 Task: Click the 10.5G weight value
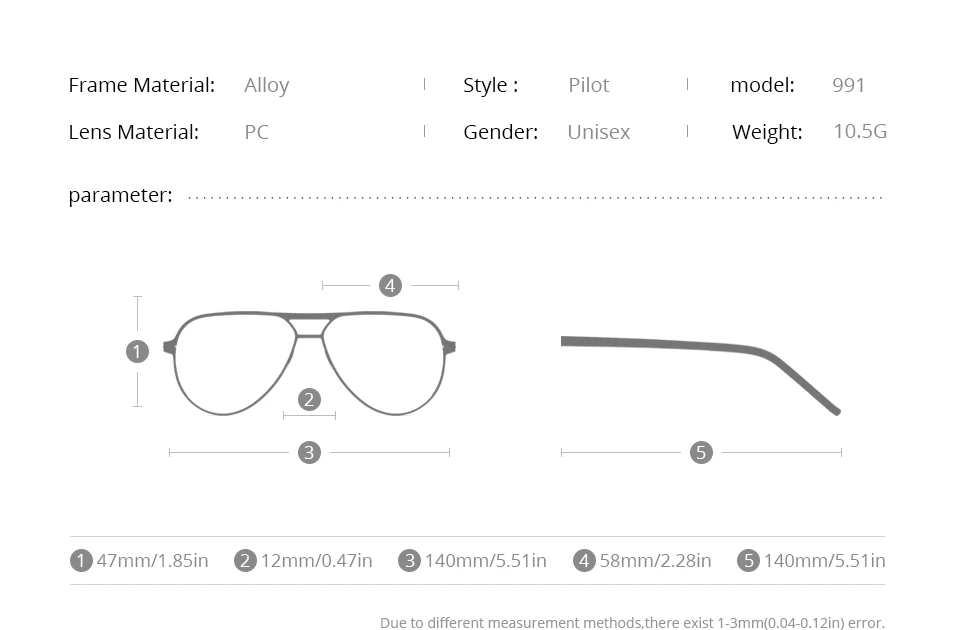(860, 132)
